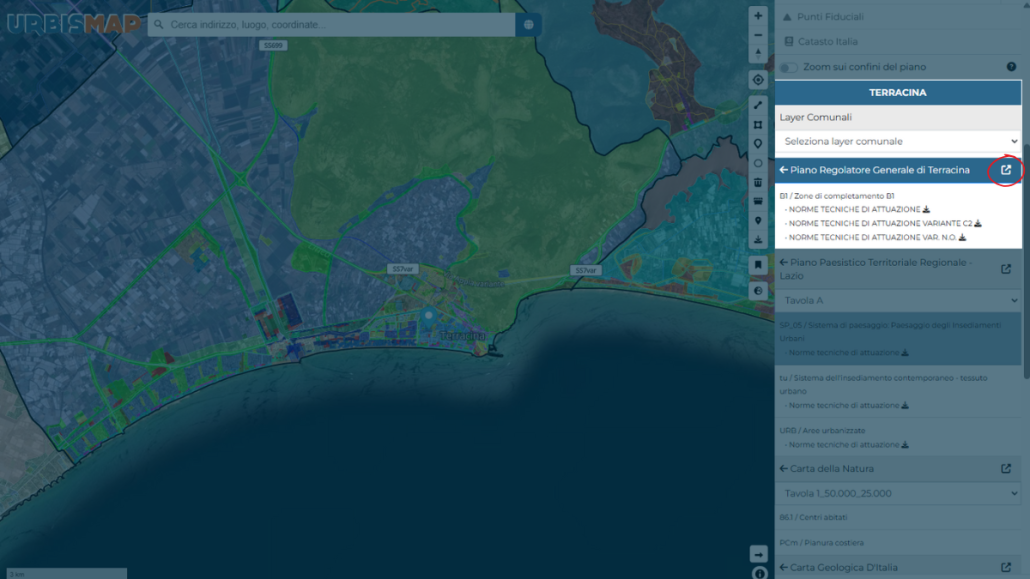Select the solid pin marker tool

coord(758,221)
